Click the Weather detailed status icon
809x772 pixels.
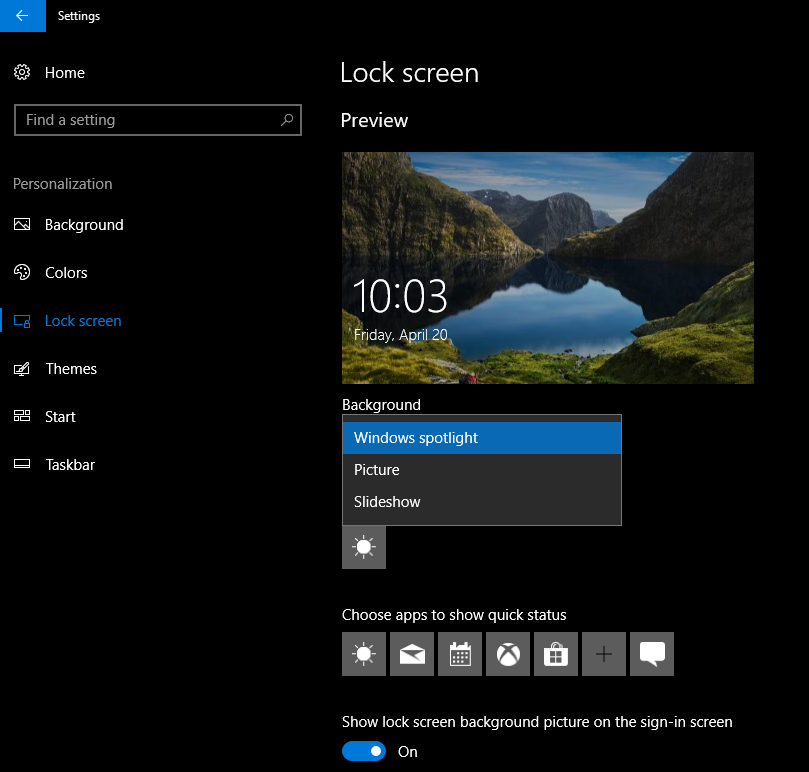pos(363,547)
